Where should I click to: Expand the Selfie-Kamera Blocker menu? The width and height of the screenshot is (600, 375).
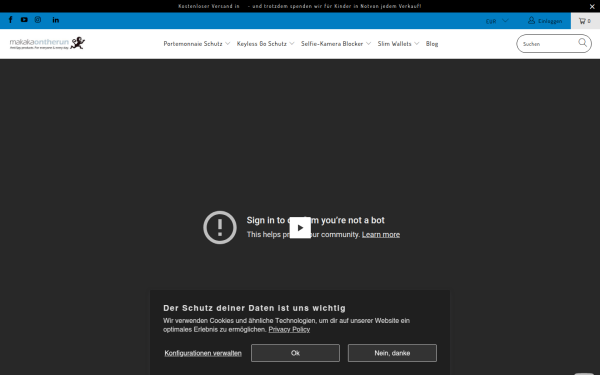(x=336, y=44)
